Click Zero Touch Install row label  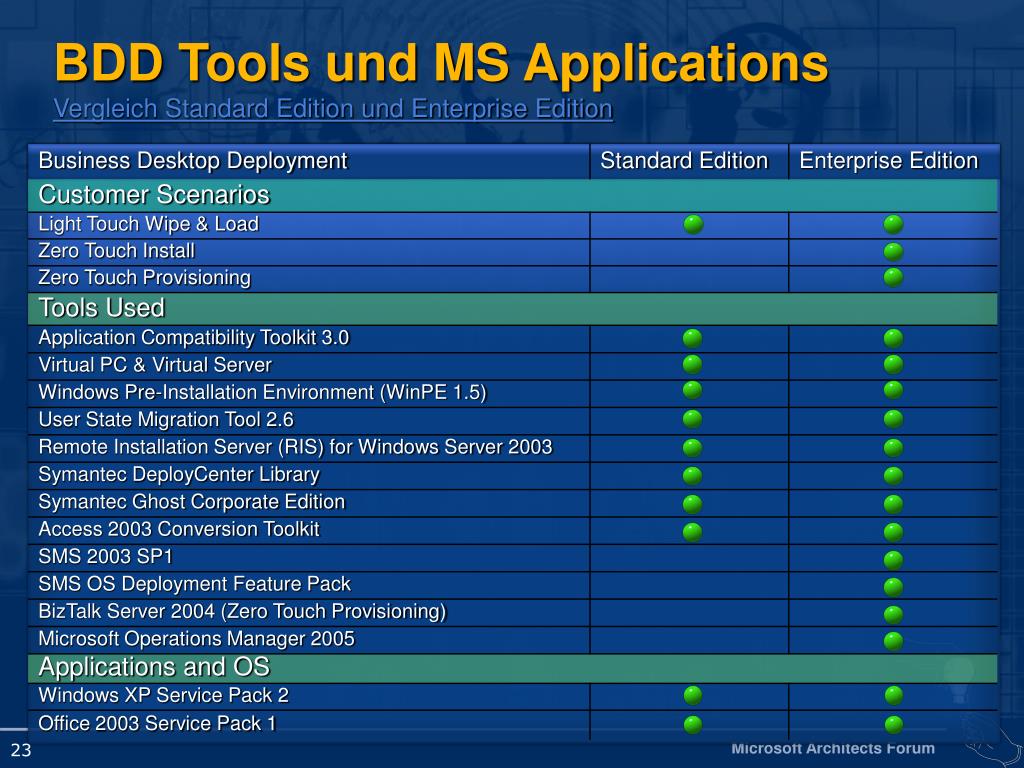[x=117, y=251]
